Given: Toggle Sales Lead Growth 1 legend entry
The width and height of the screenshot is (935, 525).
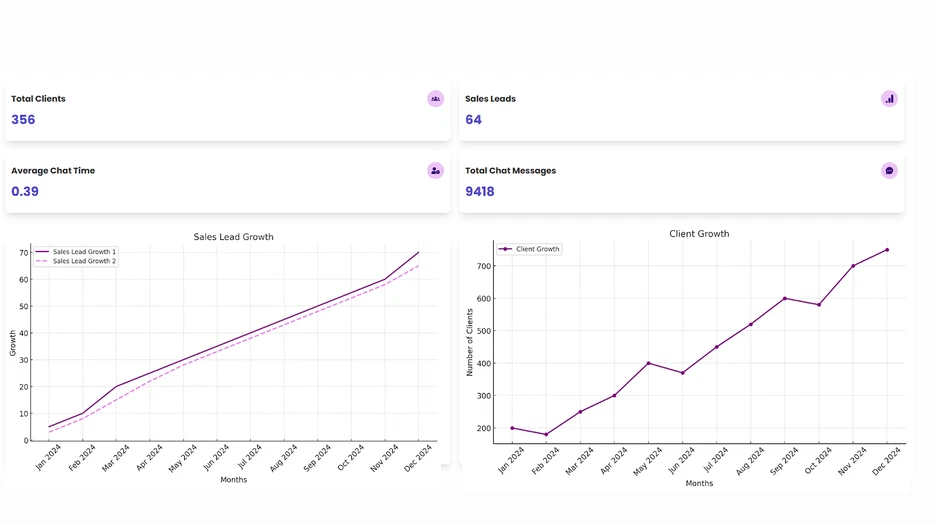Looking at the screenshot, I should coord(84,252).
